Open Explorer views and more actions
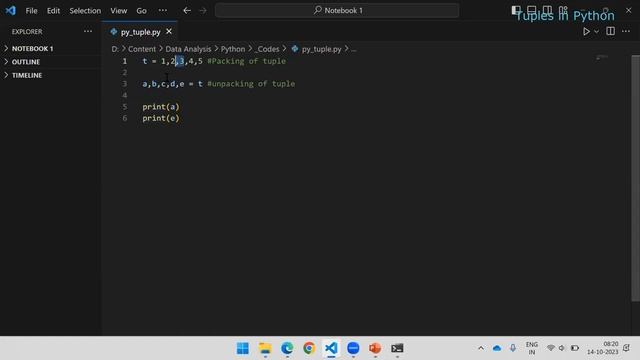The image size is (640, 360). point(88,31)
